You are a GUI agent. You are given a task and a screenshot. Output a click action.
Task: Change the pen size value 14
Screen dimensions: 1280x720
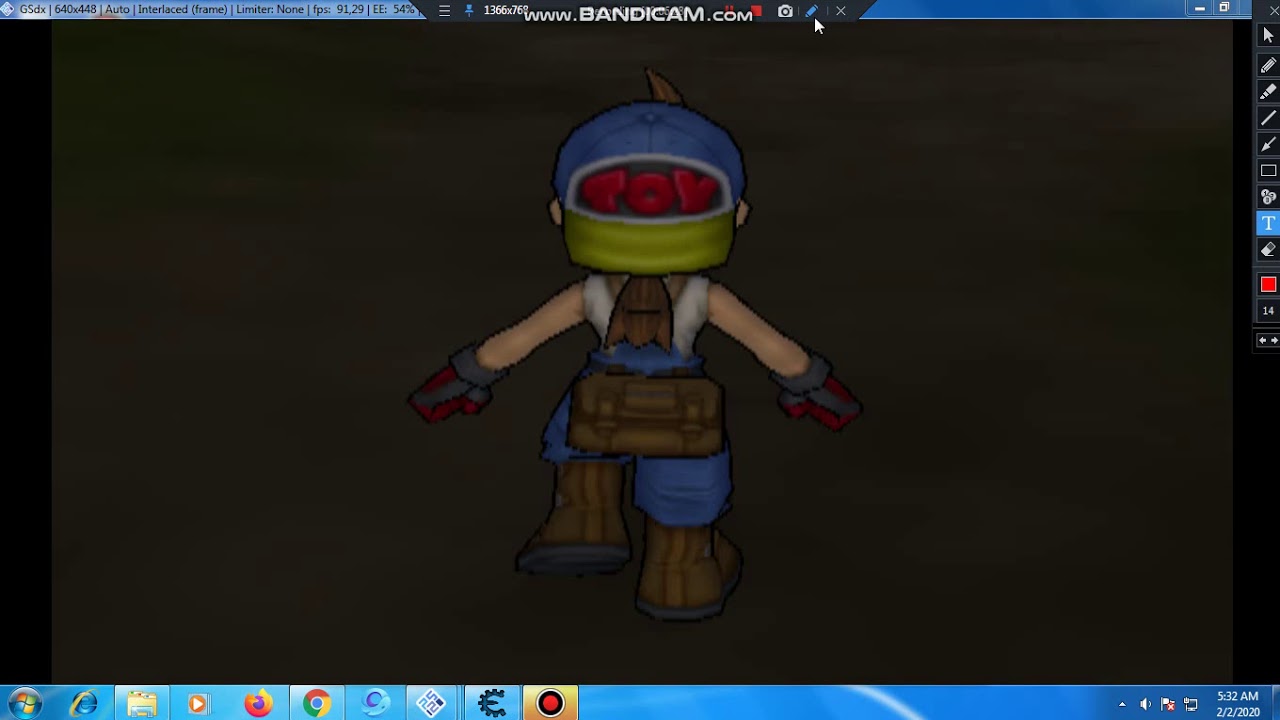1268,311
